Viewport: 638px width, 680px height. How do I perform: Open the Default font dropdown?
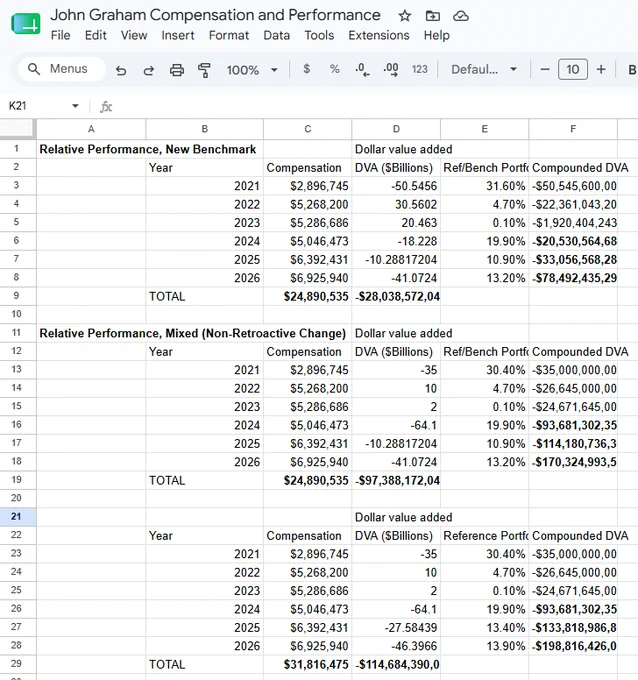484,69
